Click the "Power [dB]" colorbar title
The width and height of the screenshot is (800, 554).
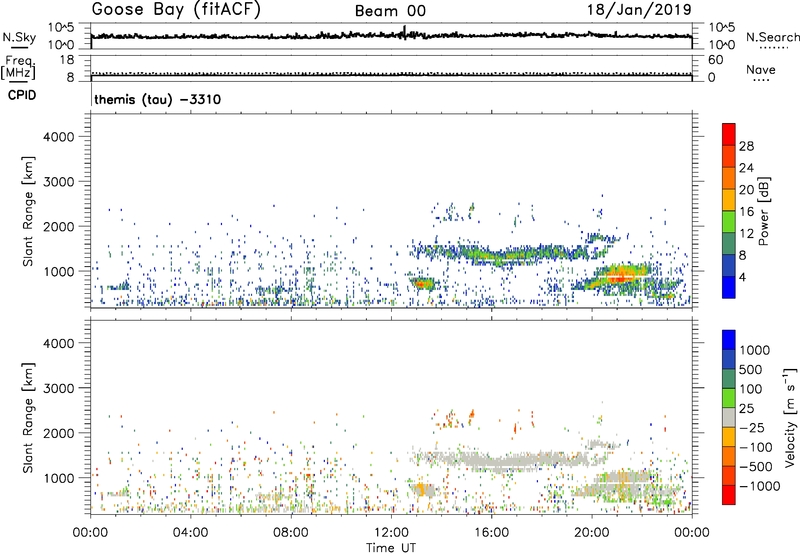point(763,211)
